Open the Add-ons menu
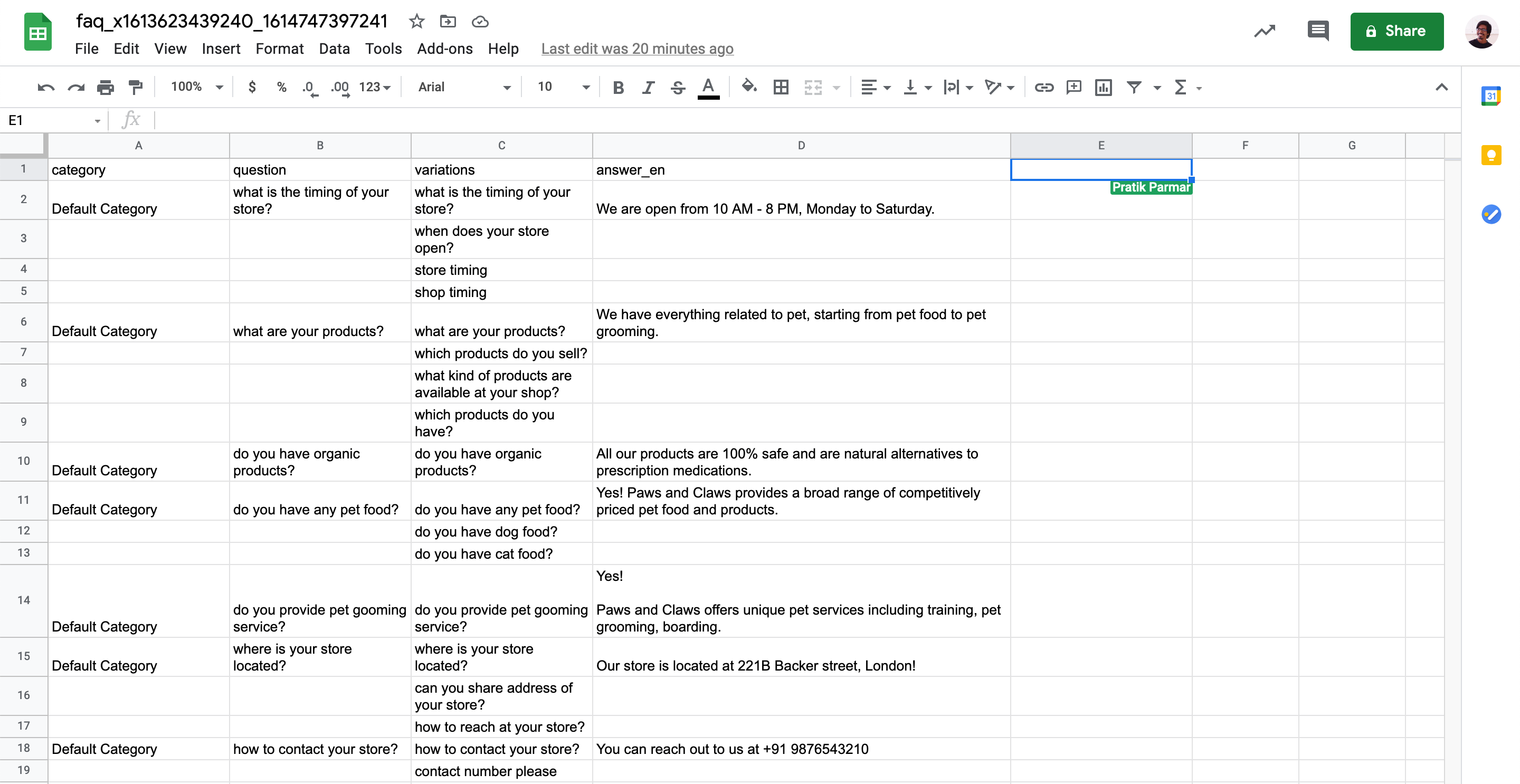1520x784 pixels. (444, 49)
